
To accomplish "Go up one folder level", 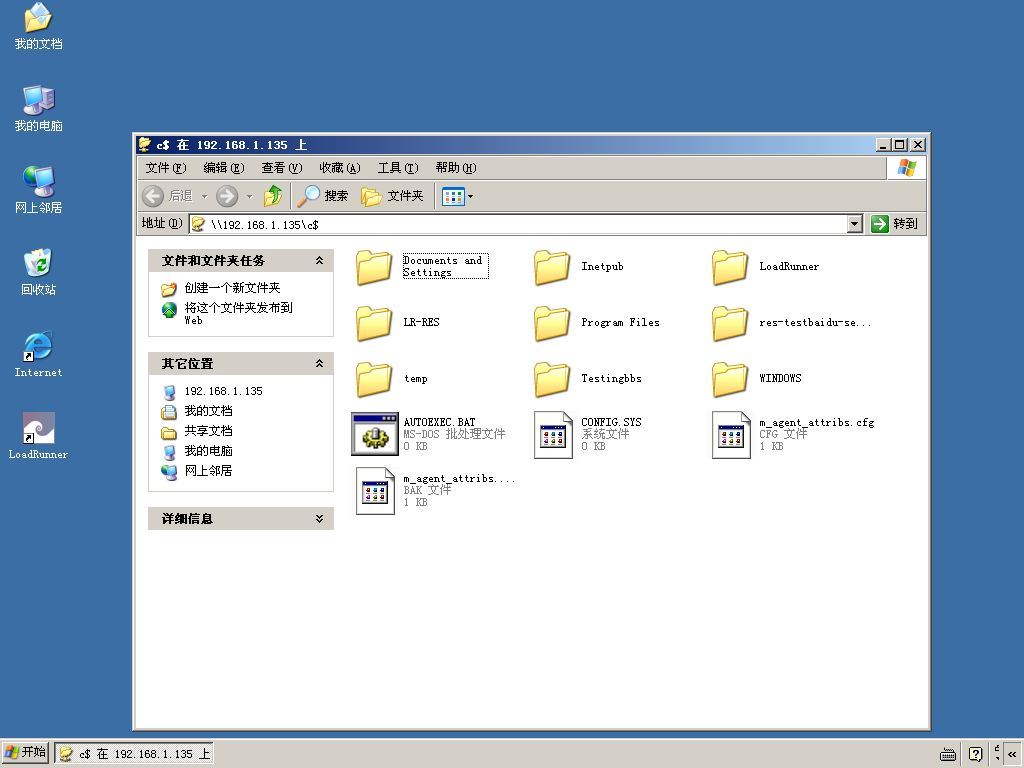I will coord(273,195).
